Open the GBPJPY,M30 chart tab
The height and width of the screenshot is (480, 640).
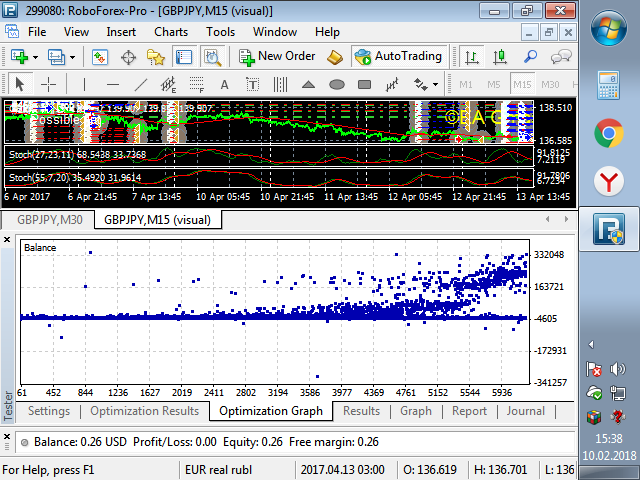click(49, 220)
